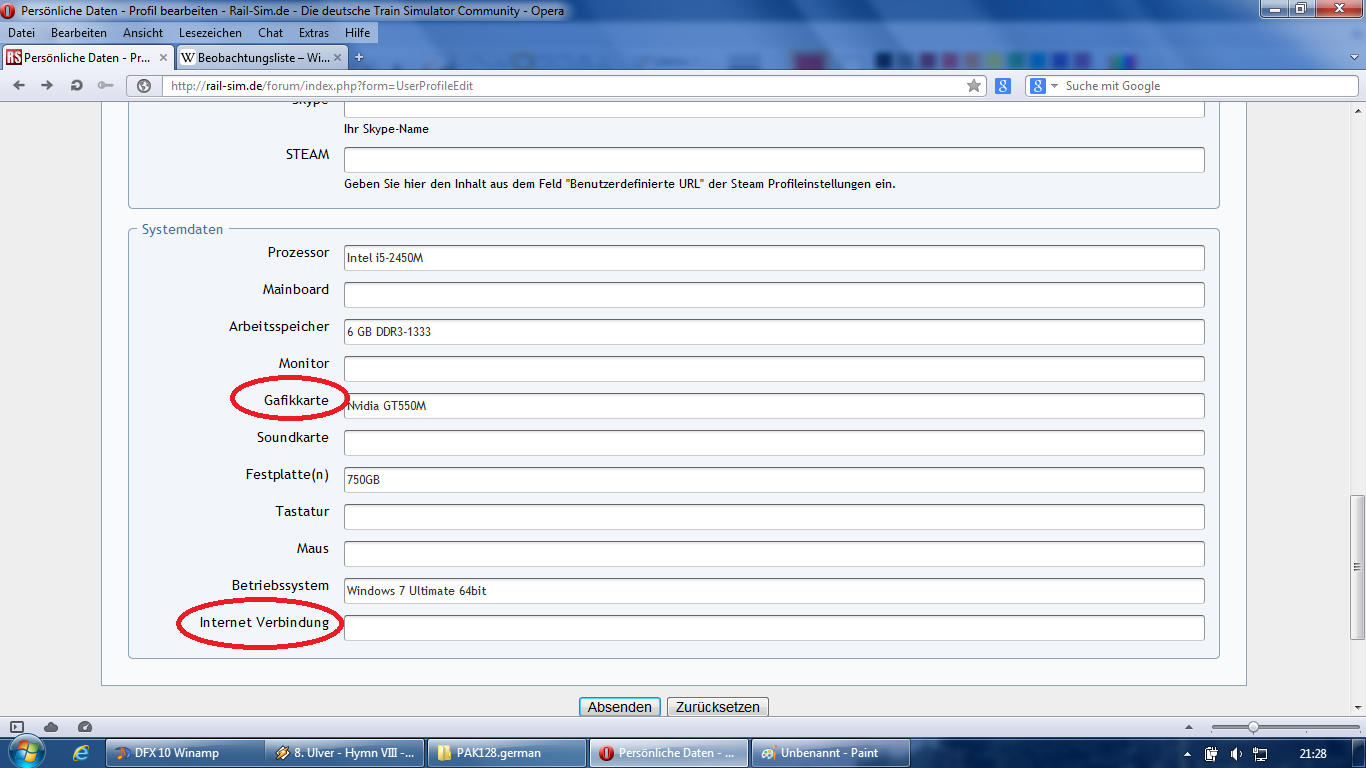Focus the Betriebssystem input field

(x=774, y=591)
